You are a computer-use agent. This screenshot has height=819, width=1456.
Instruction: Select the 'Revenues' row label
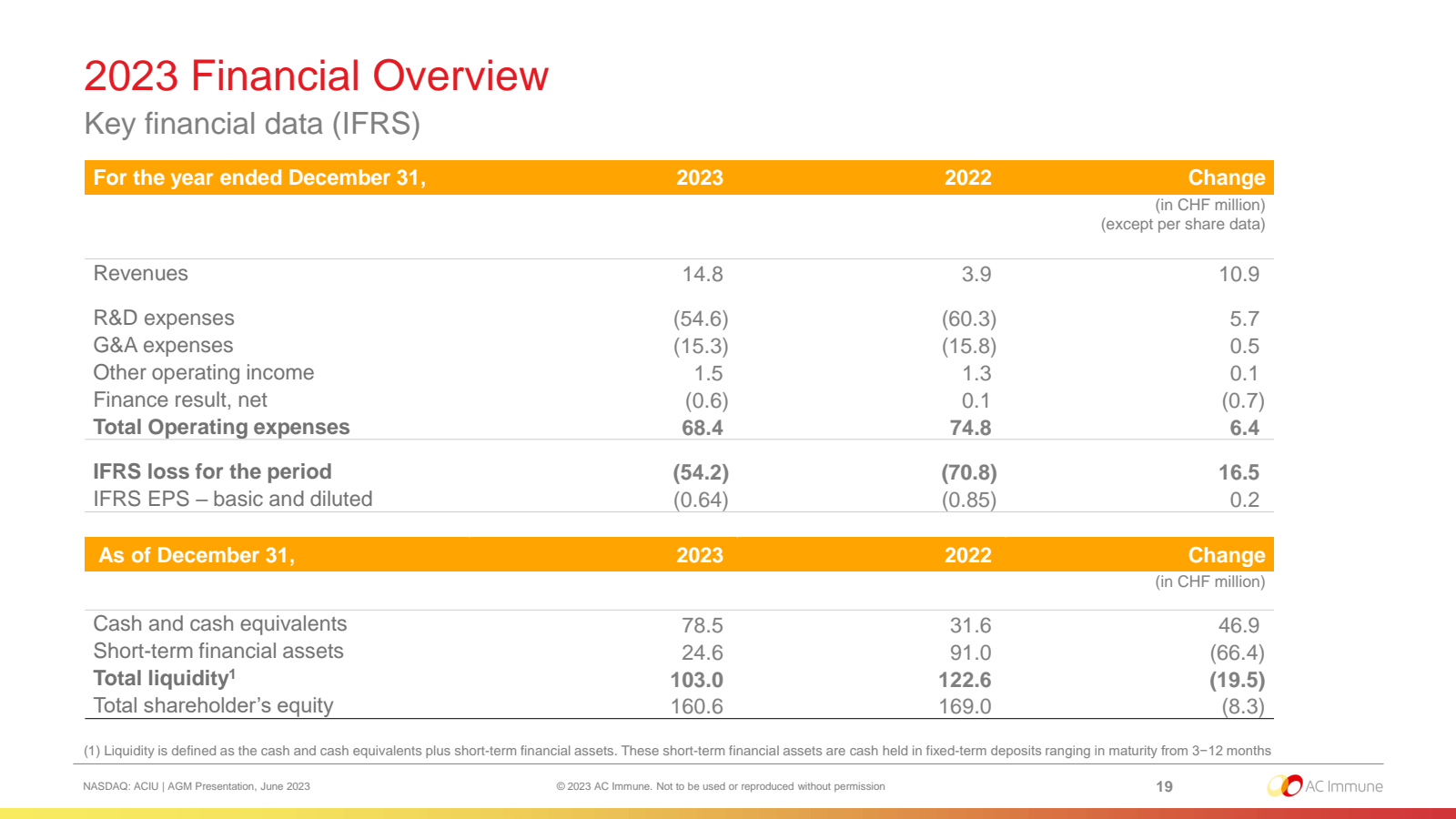[140, 274]
